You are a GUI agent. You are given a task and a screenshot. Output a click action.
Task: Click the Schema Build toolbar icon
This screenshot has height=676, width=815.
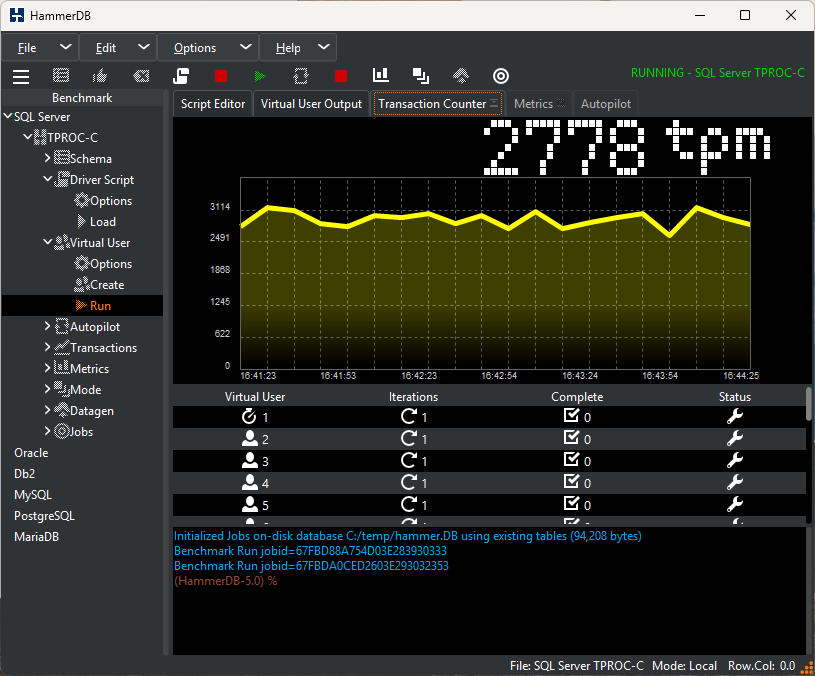[61, 76]
